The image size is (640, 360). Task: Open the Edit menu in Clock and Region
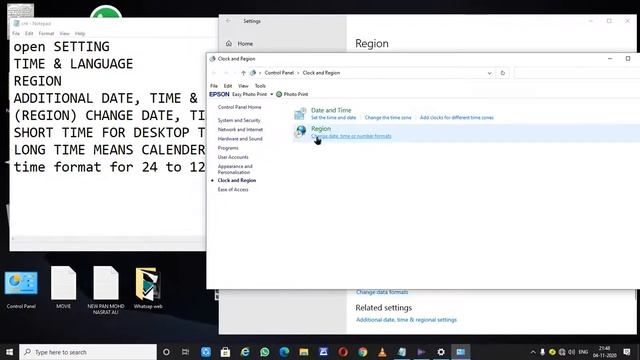coord(228,86)
